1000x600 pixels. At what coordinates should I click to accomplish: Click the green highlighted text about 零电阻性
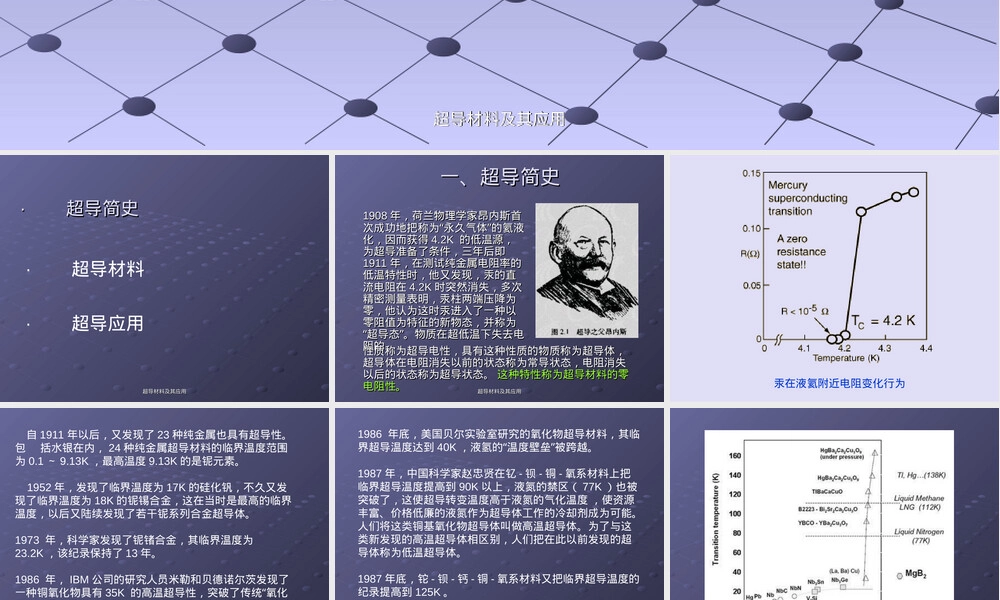click(x=496, y=380)
